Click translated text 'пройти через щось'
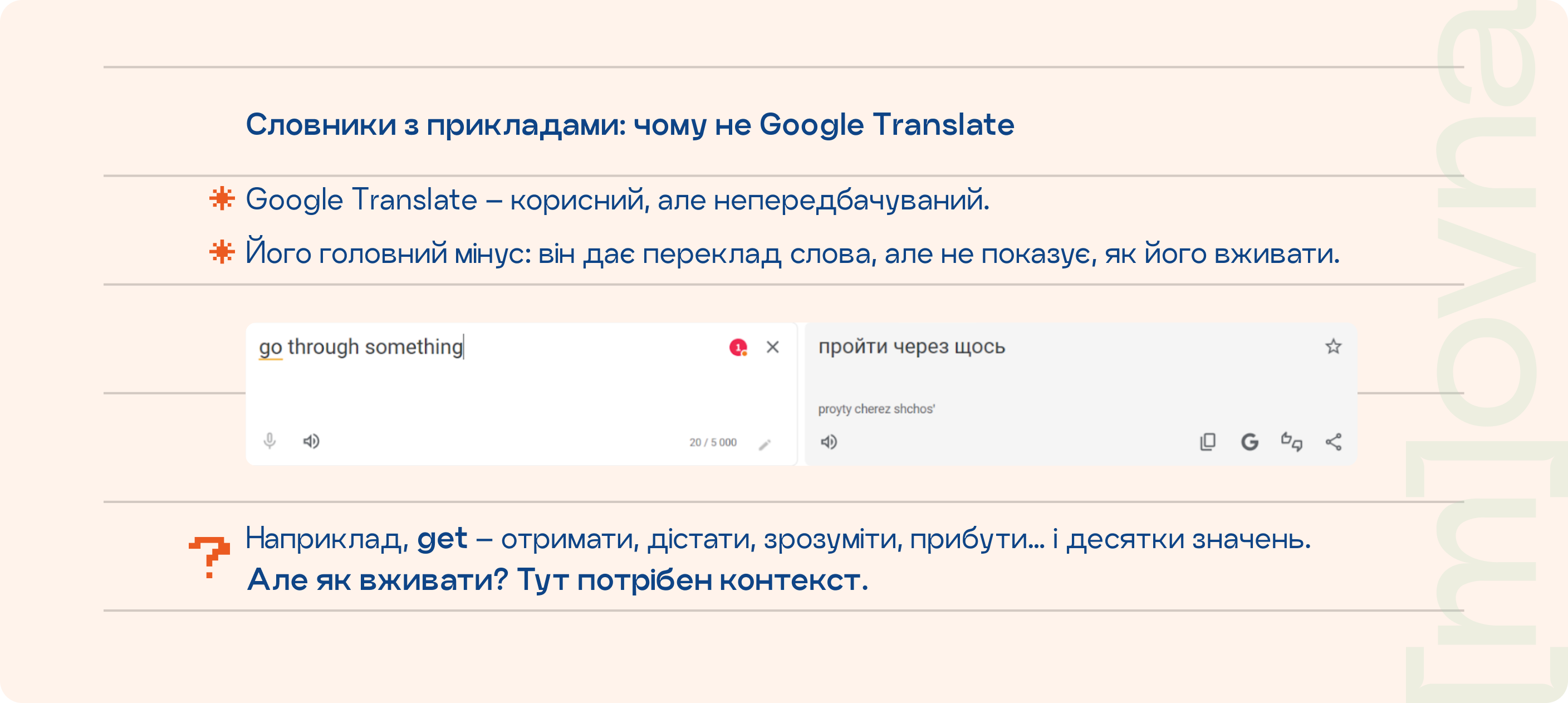This screenshot has height=703, width=1568. tap(911, 346)
